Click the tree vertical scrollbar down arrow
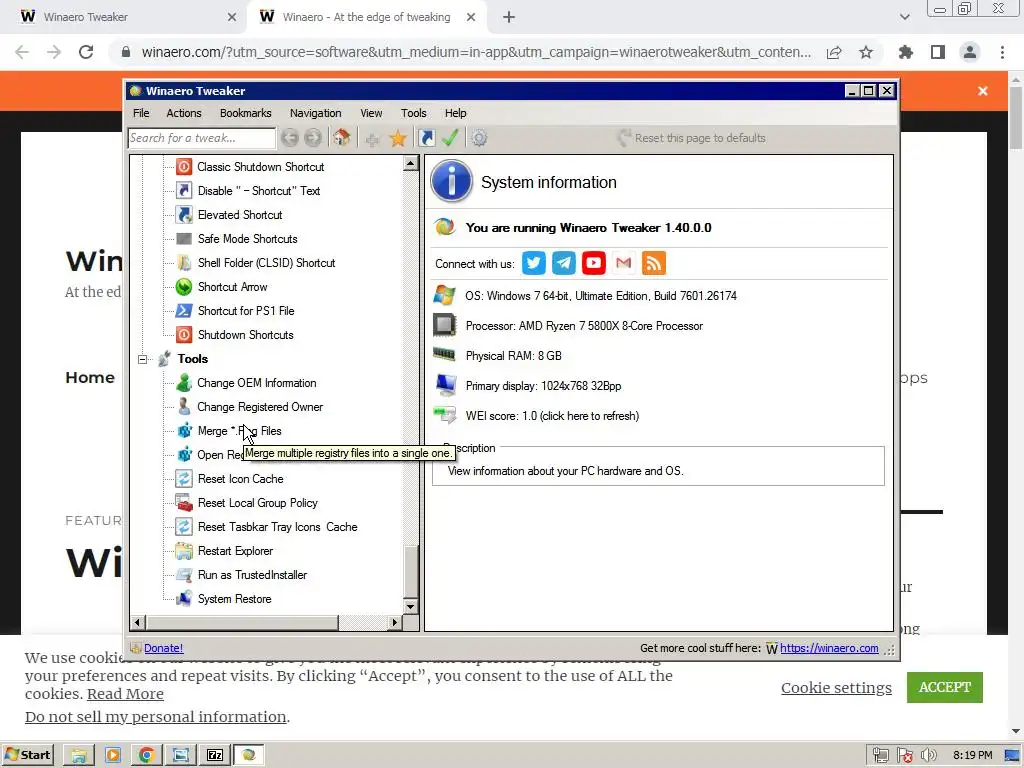 click(x=411, y=607)
